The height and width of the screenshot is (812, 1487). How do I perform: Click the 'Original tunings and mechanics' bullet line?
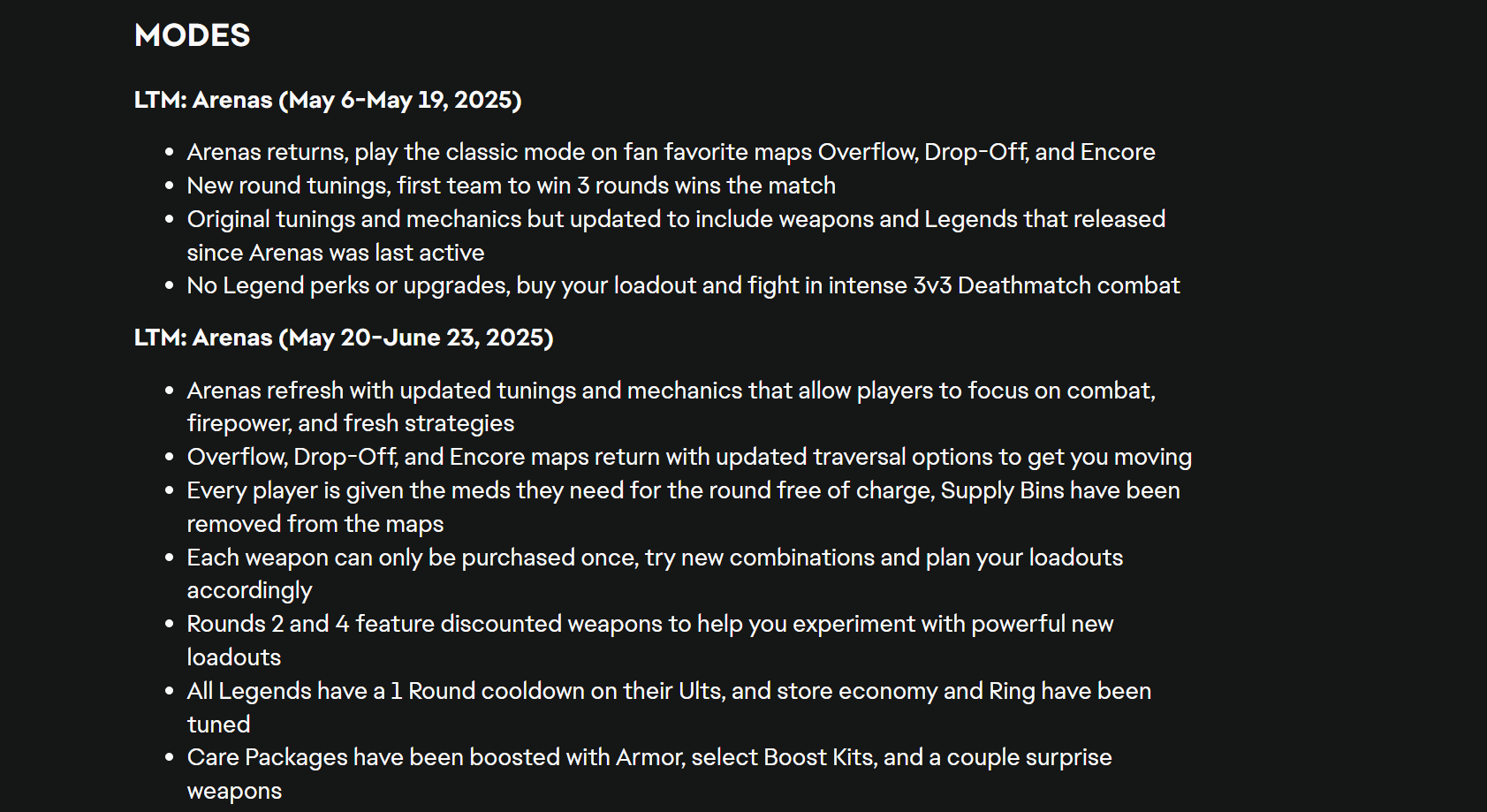coord(676,219)
